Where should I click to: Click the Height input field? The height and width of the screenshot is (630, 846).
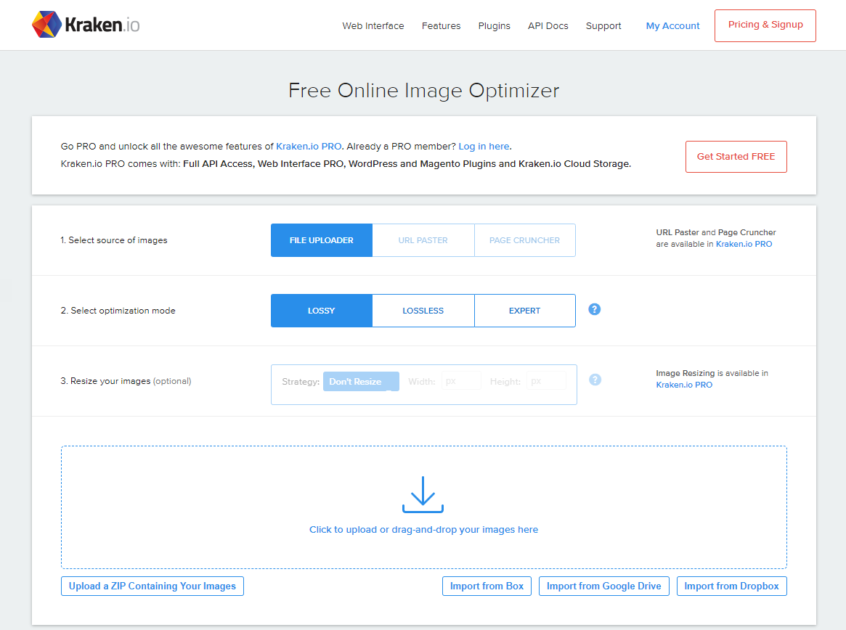(x=545, y=382)
